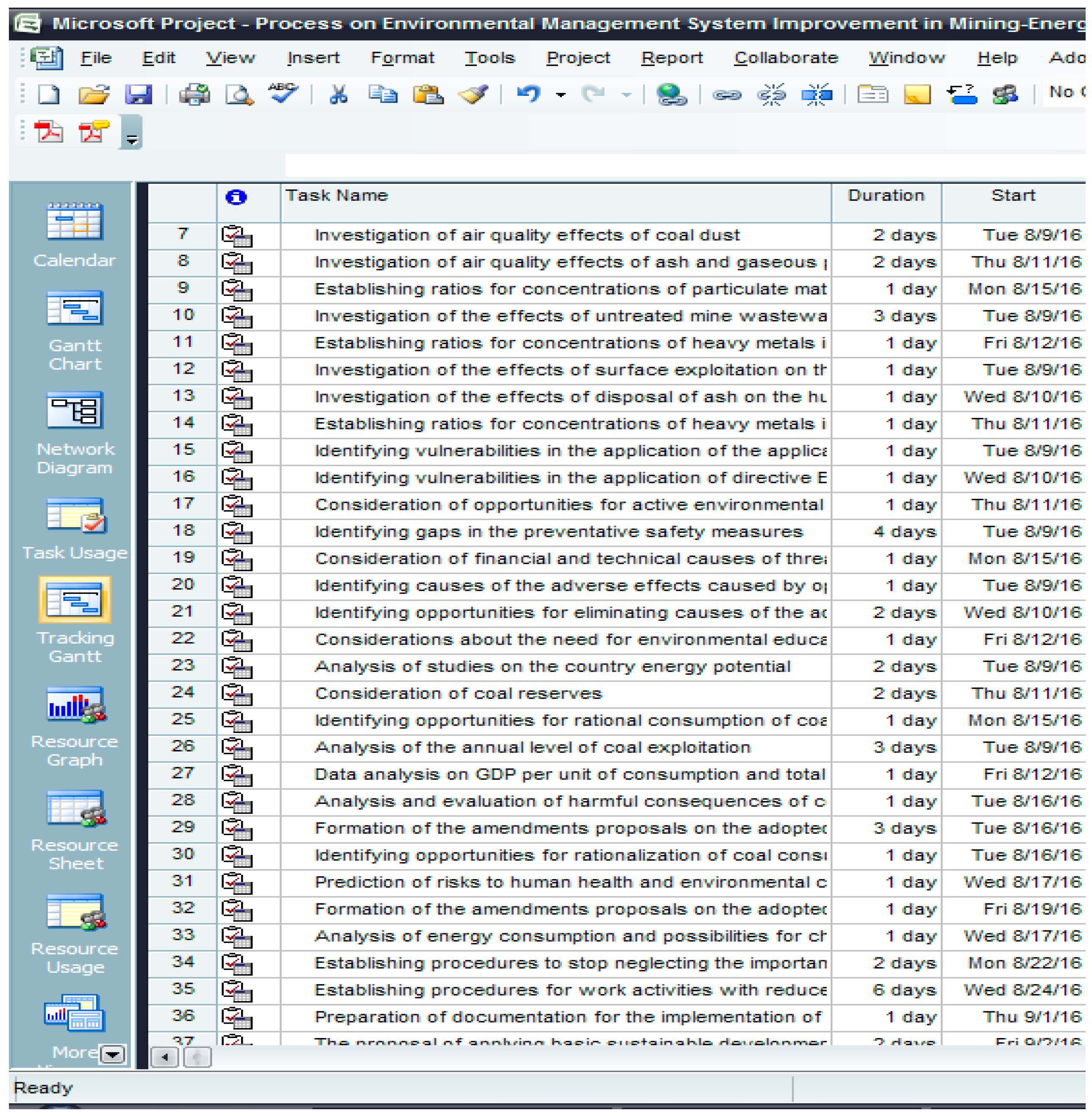Open the Format menu
Image resolution: width=1092 pixels, height=1116 pixels.
(x=402, y=57)
